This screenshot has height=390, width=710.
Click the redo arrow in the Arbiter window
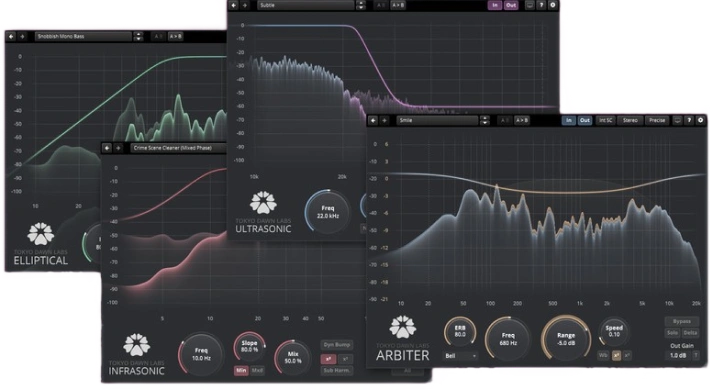(x=384, y=120)
